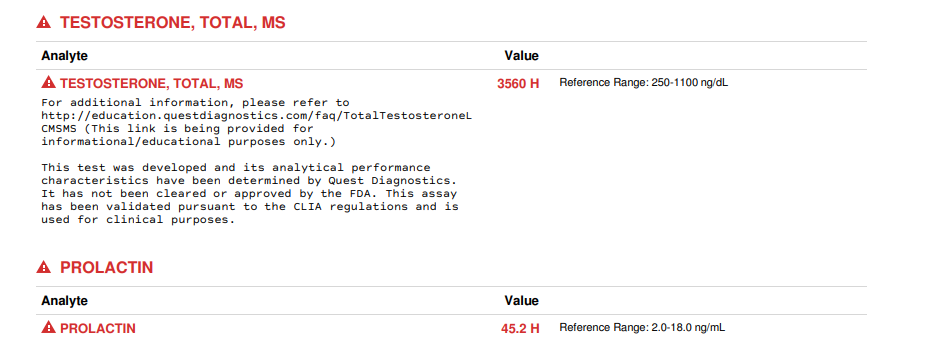The width and height of the screenshot is (941, 360).
Task: Click the warning icon in the prolactin analyte row
Action: [x=48, y=328]
